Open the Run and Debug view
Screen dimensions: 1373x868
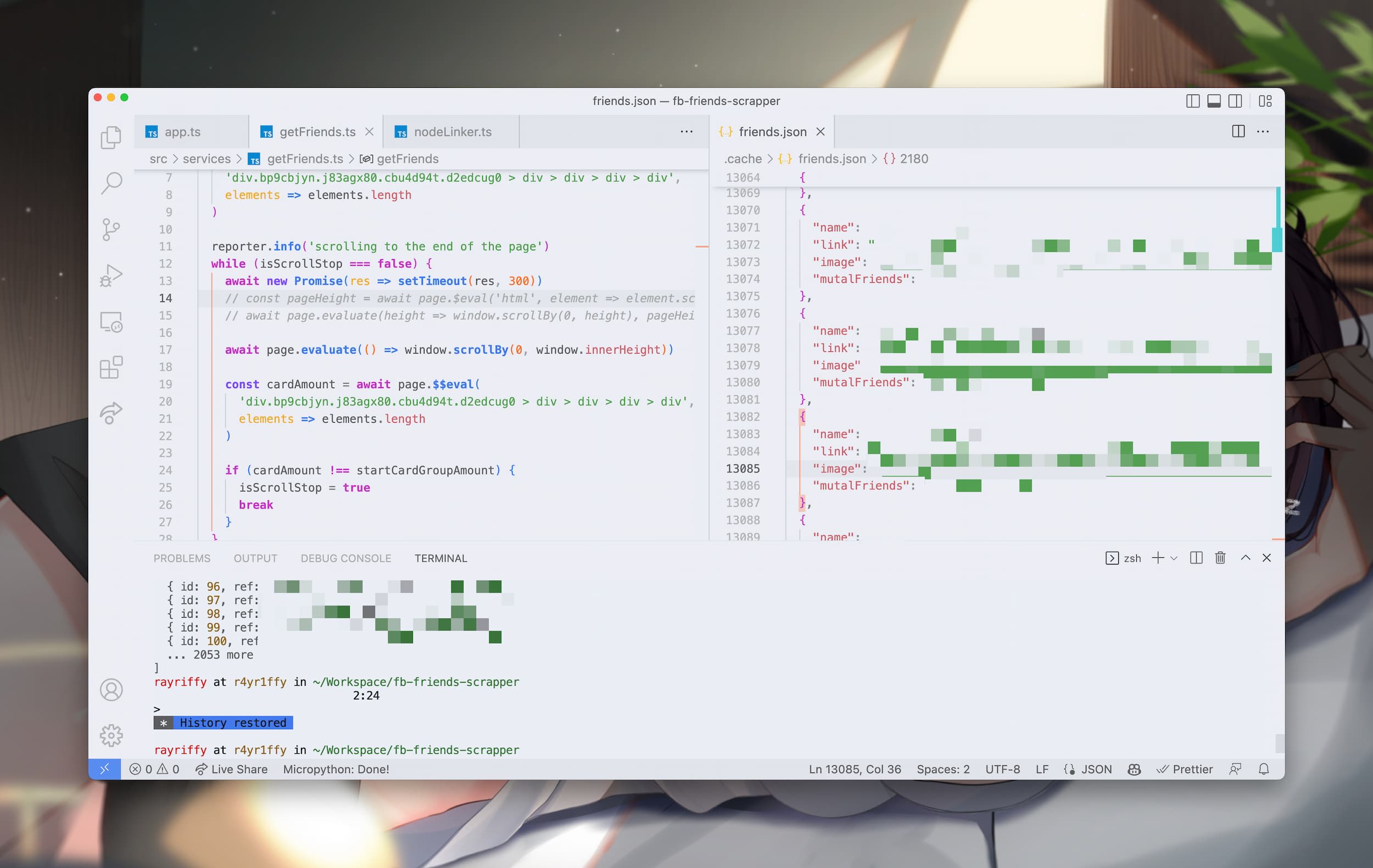(111, 275)
